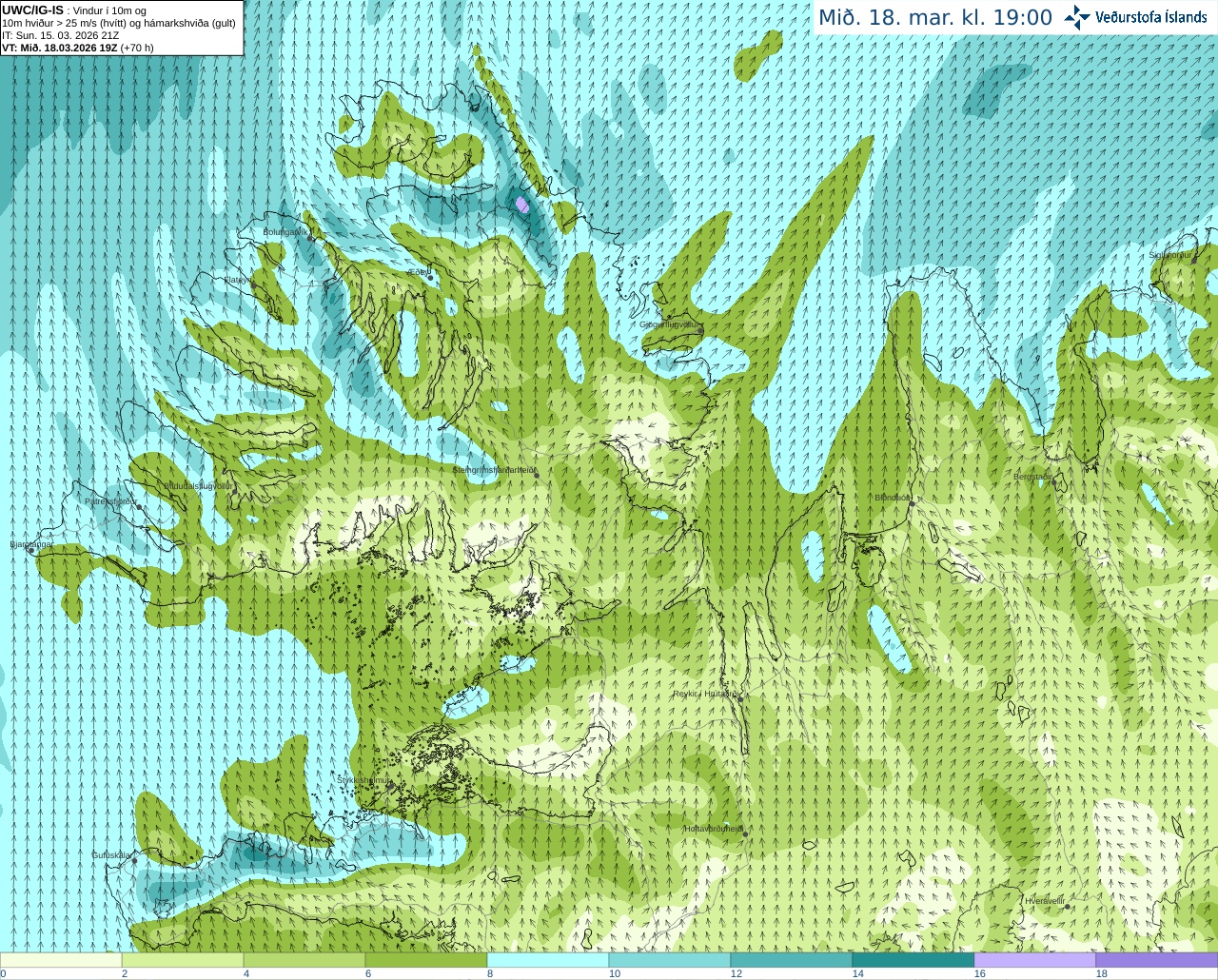Select the Siglufjörður station label
The height and width of the screenshot is (980, 1218).
[1170, 255]
